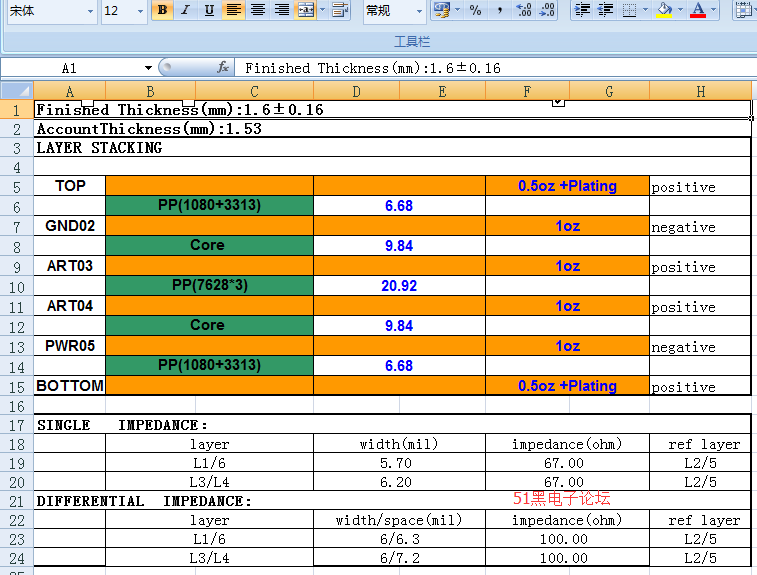Select 0.5oz +Plating cell in TOP row
The width and height of the screenshot is (757, 575).
click(567, 186)
